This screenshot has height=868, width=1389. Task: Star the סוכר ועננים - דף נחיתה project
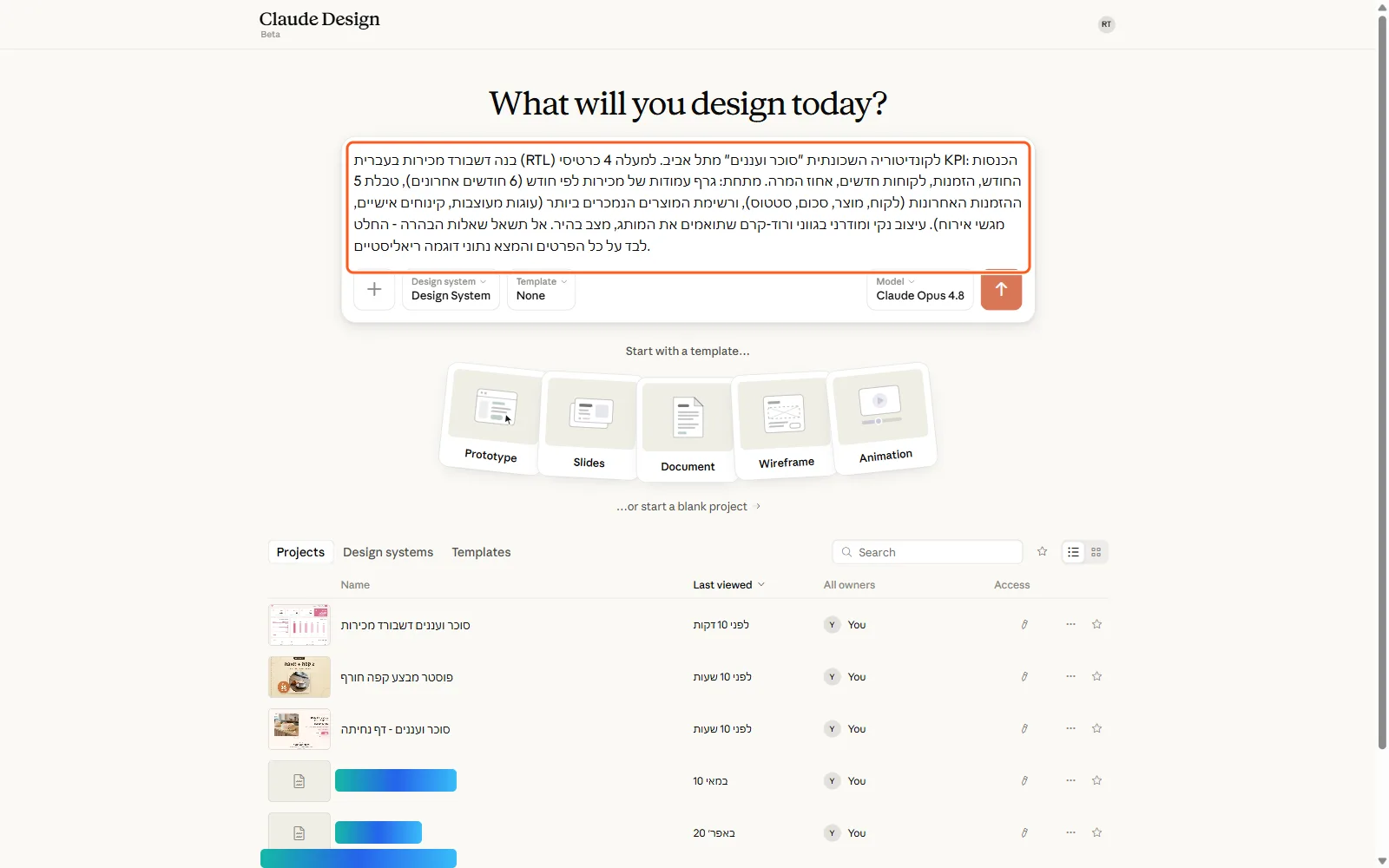tap(1097, 729)
